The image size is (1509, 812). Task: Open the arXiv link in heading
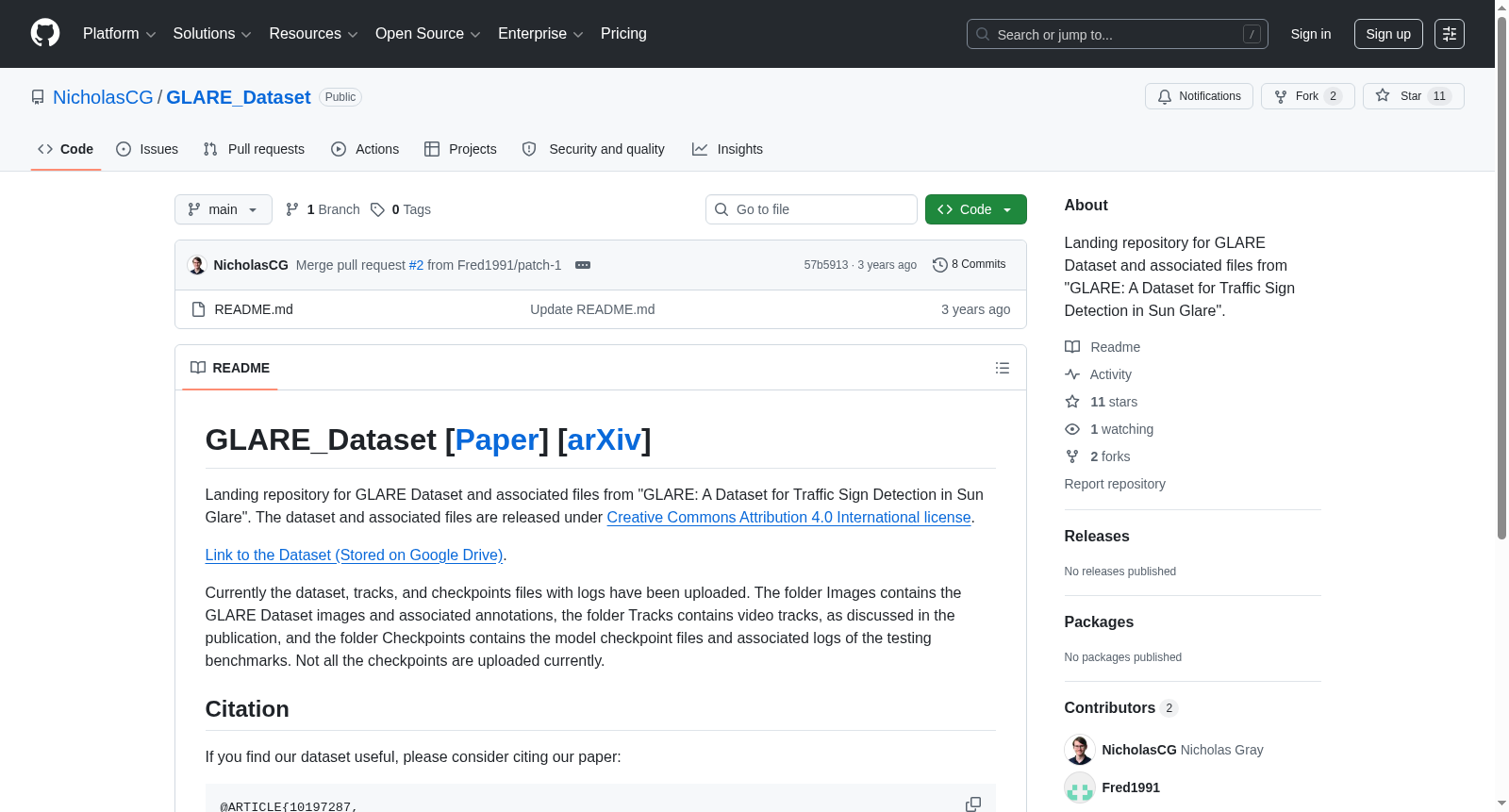click(605, 439)
